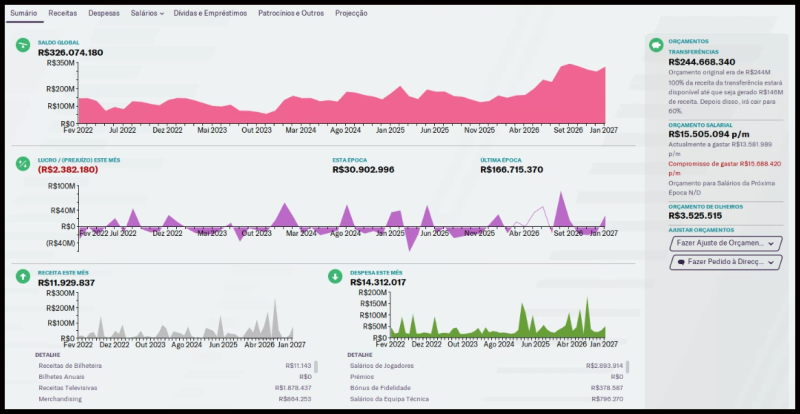Switch to the Receitas tab
The height and width of the screenshot is (414, 800).
click(x=62, y=13)
